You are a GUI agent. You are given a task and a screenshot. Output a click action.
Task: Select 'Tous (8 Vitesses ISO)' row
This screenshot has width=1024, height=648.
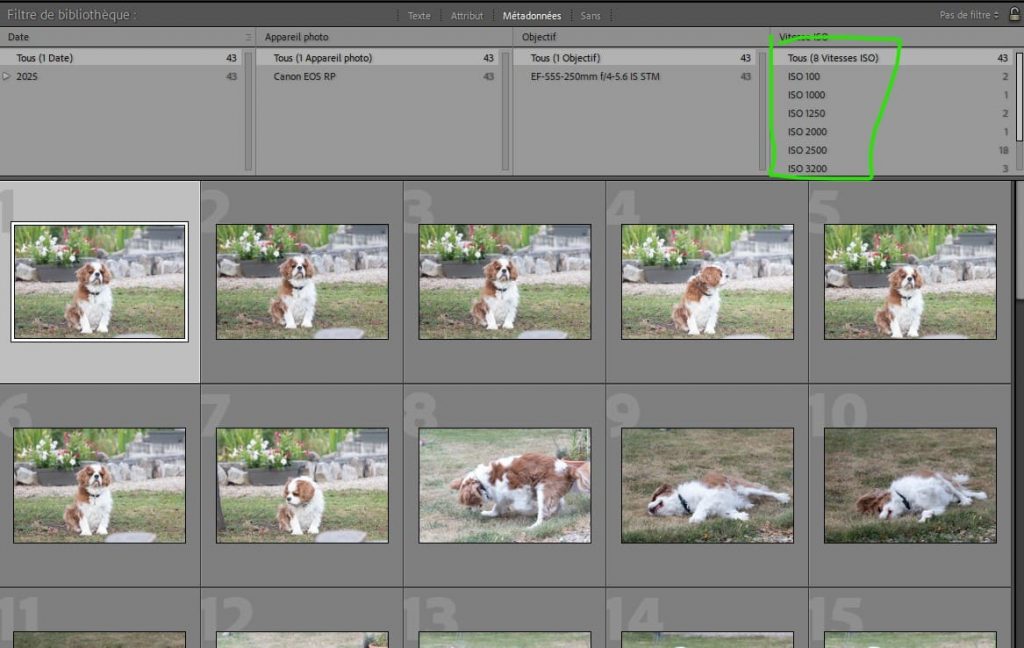(833, 58)
